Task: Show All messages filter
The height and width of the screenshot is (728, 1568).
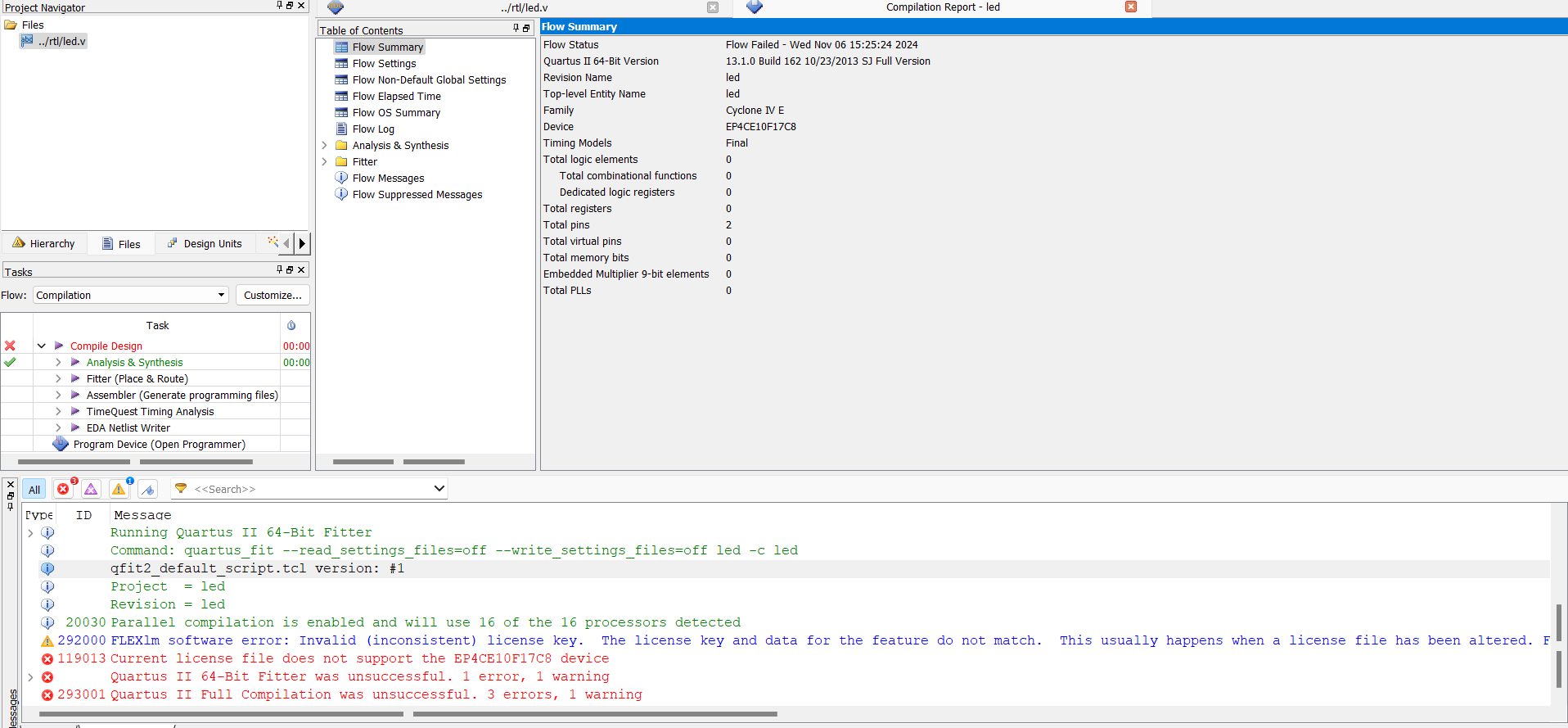Action: point(34,490)
